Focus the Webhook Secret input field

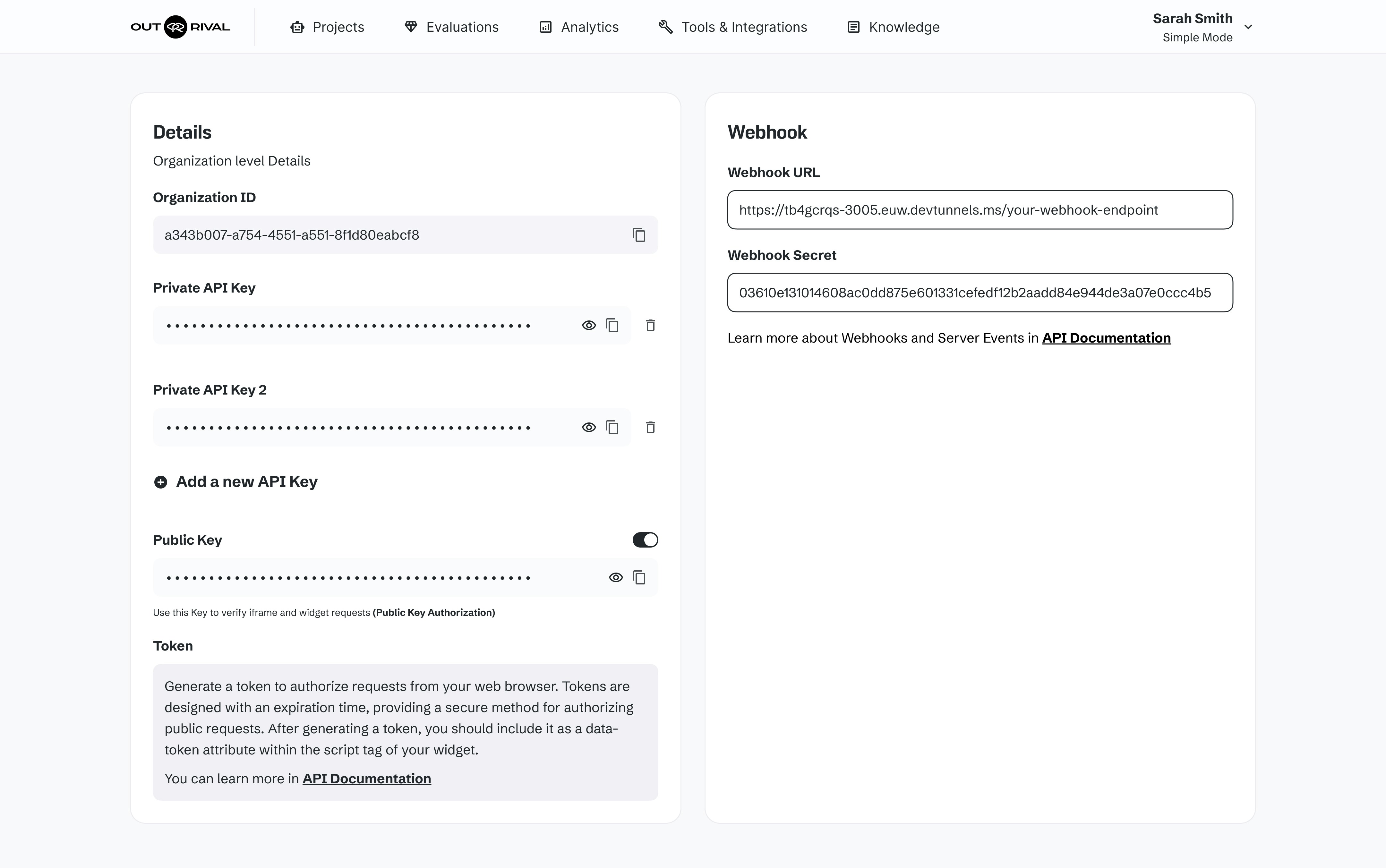(x=980, y=293)
